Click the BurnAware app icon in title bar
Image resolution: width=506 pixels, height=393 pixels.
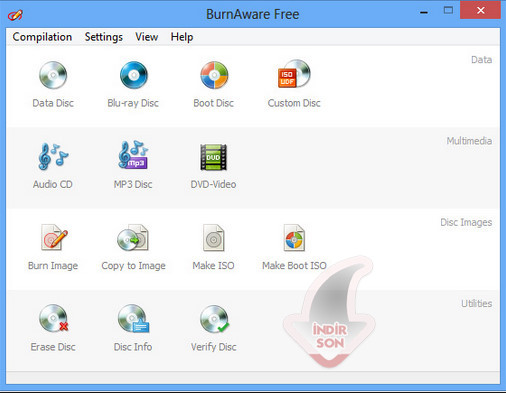coord(15,15)
